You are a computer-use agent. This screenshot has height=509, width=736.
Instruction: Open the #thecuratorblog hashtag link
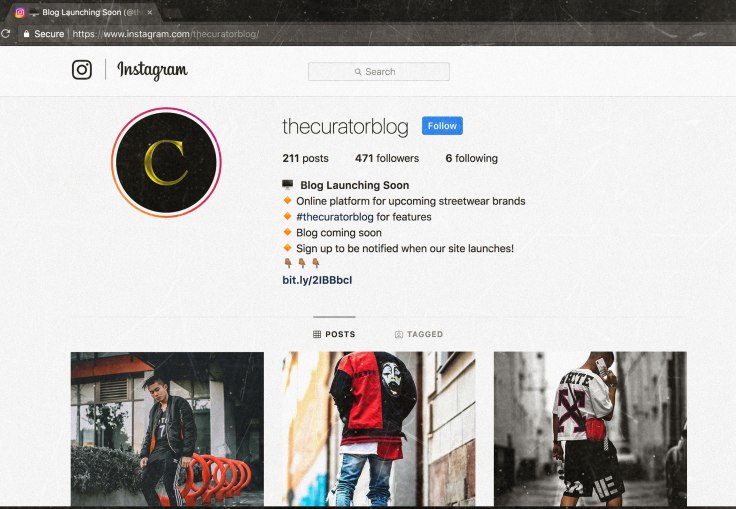(335, 217)
